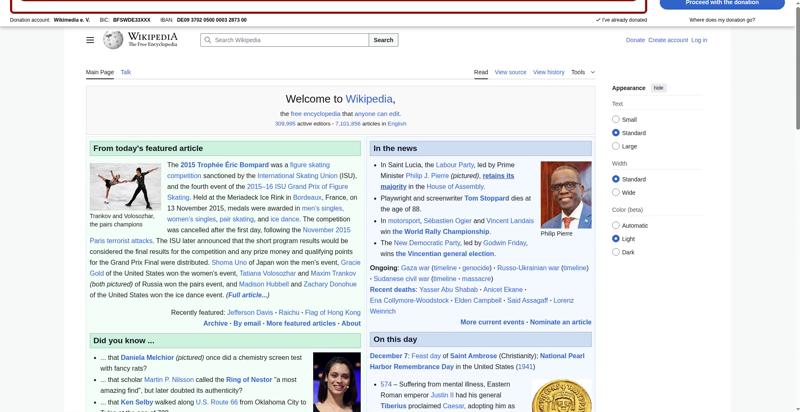This screenshot has width=800, height=412.
Task: Open Daniela Melchior photo thumbnail
Action: coord(337,382)
